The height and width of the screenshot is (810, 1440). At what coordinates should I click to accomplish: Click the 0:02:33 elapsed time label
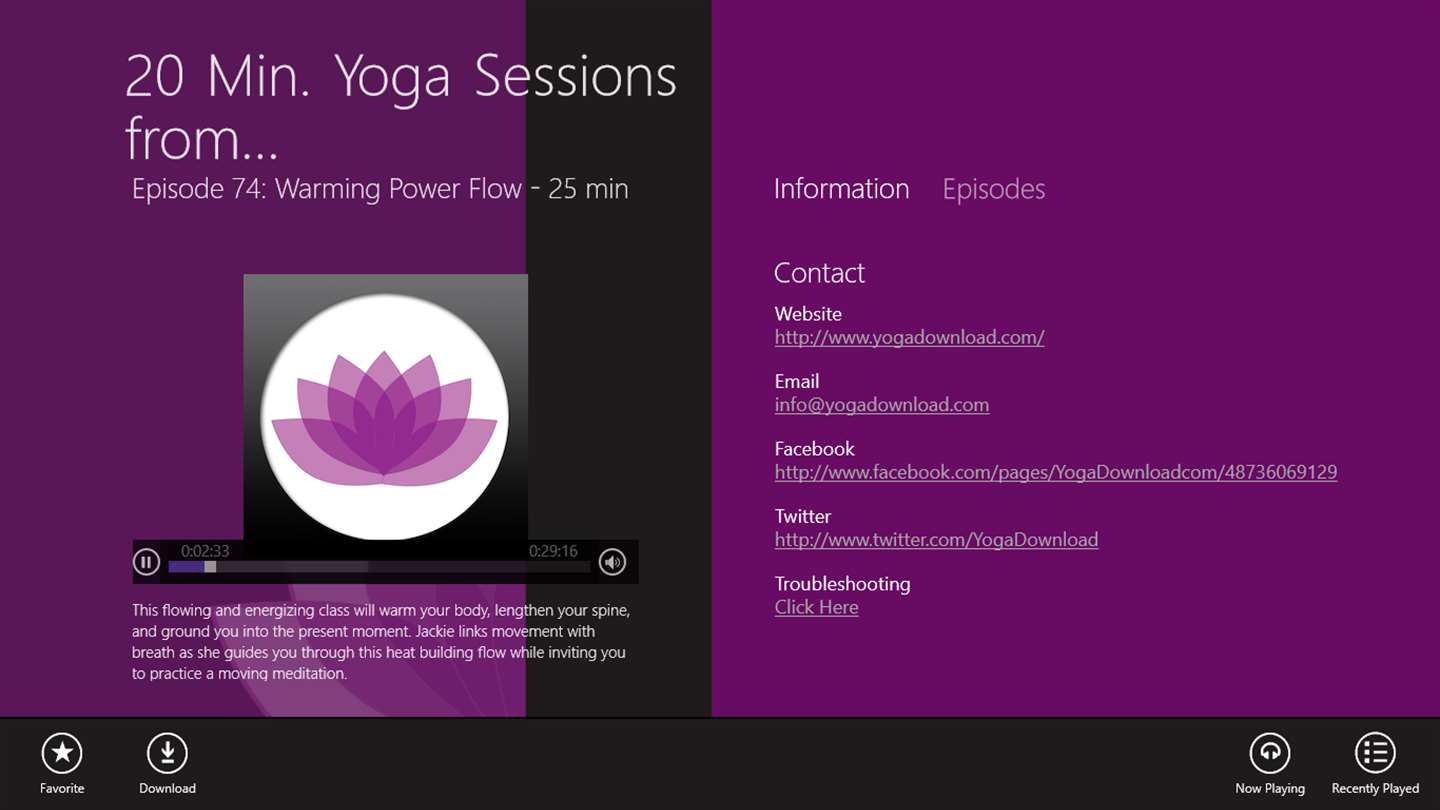(205, 551)
